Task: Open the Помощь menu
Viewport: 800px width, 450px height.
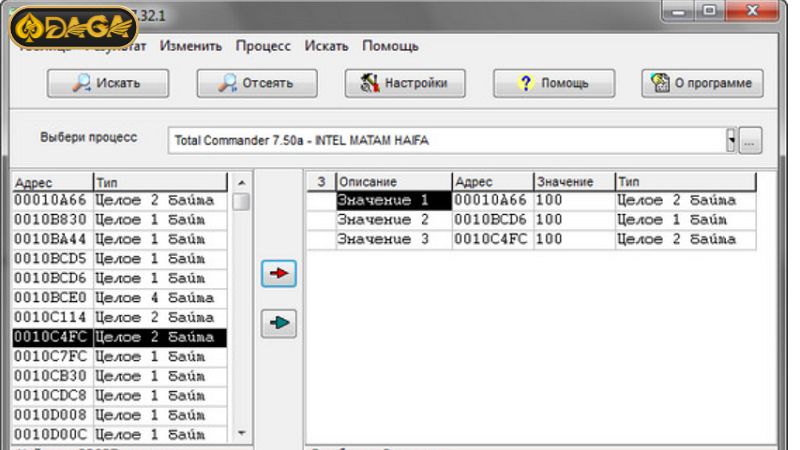Action: [x=390, y=46]
